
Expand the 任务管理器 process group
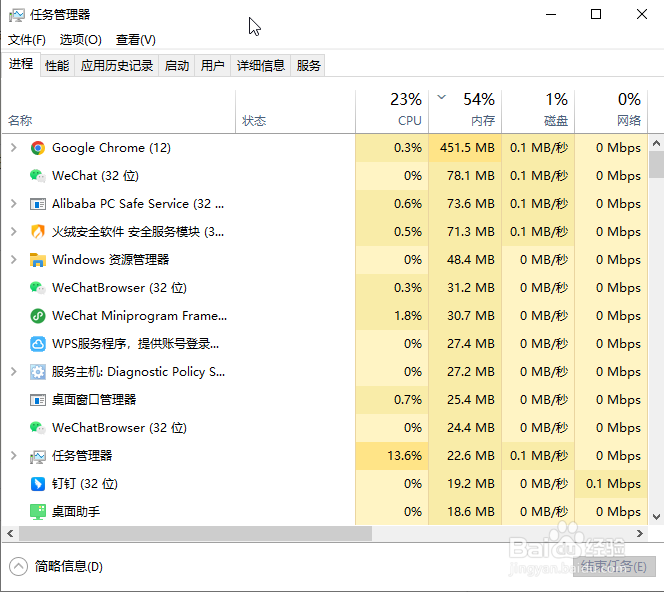13,456
